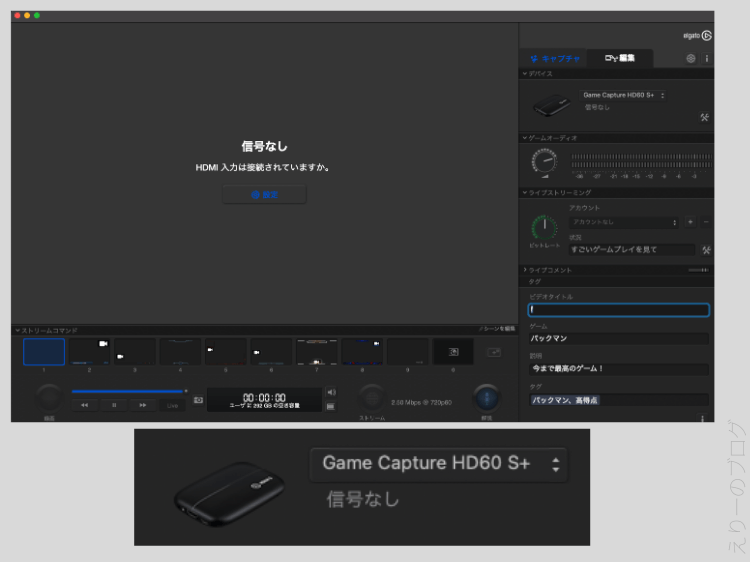This screenshot has width=750, height=562.
Task: Click the fast-forward playback button
Action: [143, 405]
